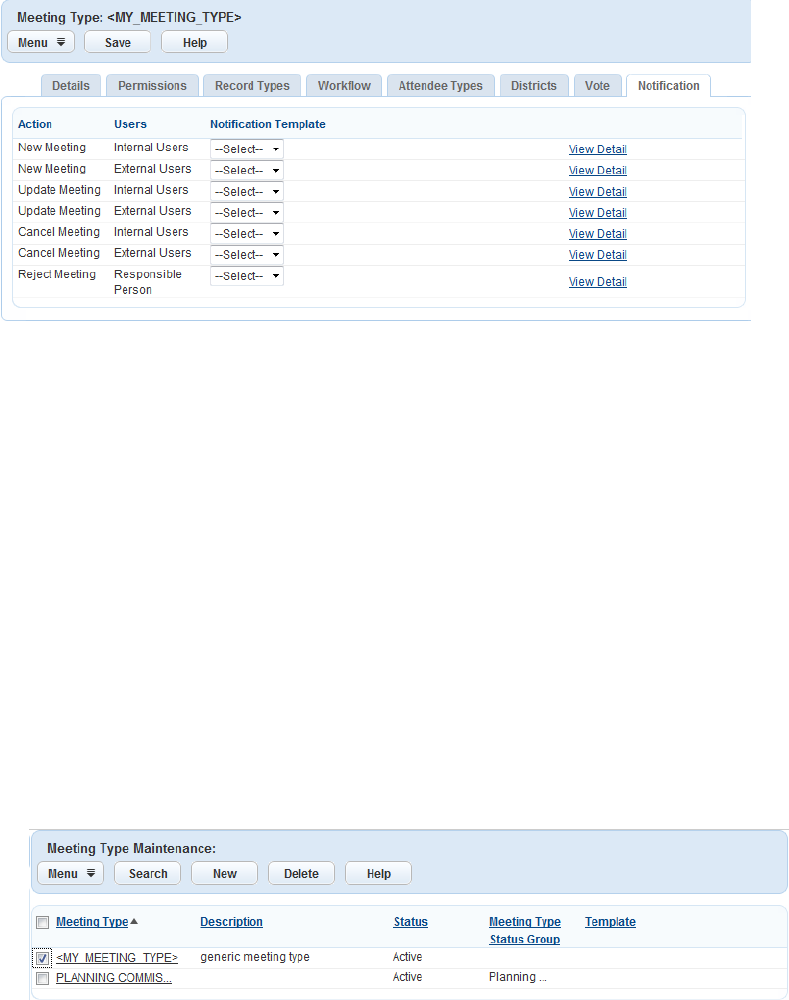The height and width of the screenshot is (1000, 789).
Task: Sort by Meeting Type Status Group column
Action: coord(525,930)
